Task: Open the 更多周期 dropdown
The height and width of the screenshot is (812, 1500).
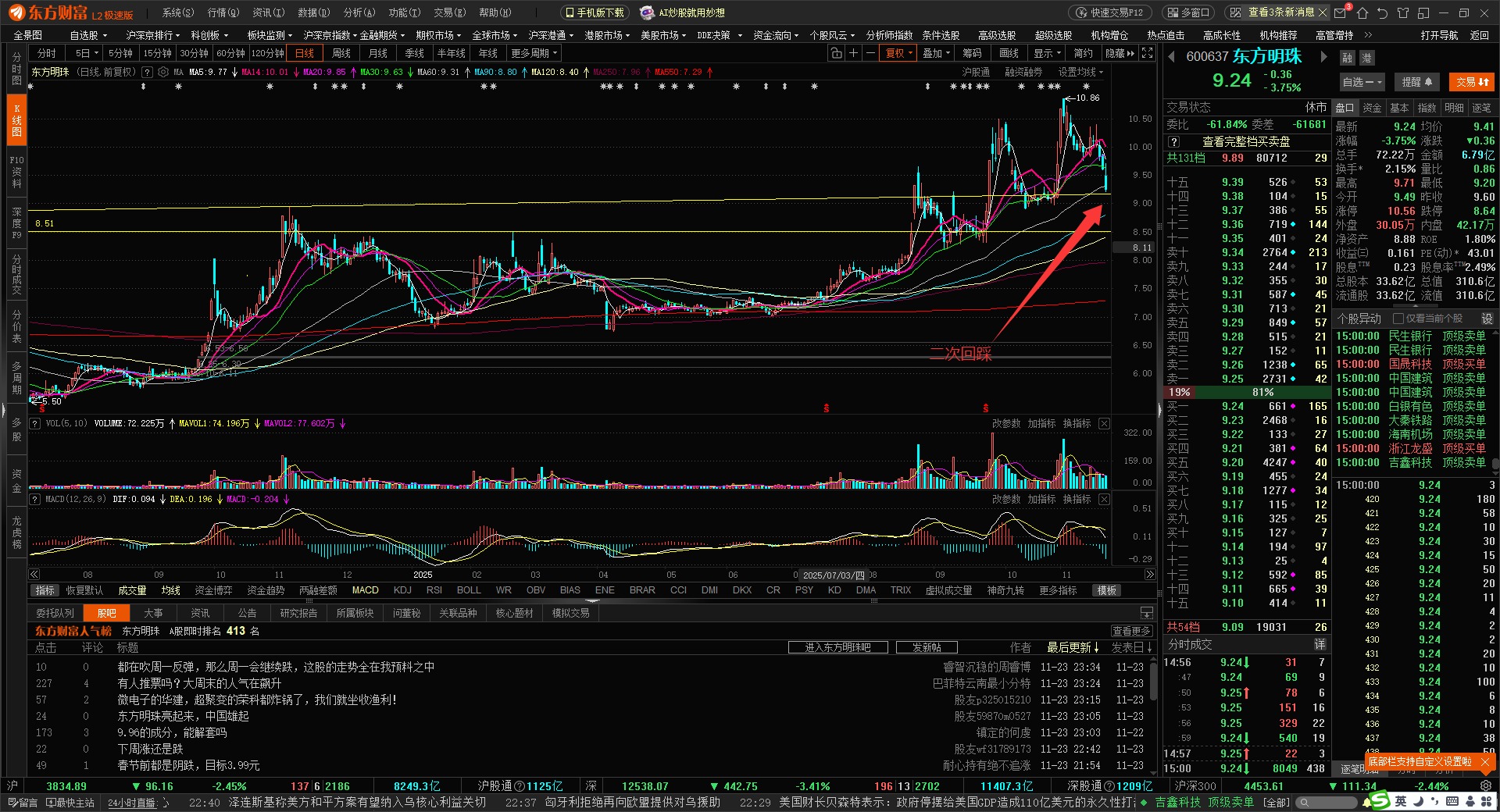Action: pos(534,53)
